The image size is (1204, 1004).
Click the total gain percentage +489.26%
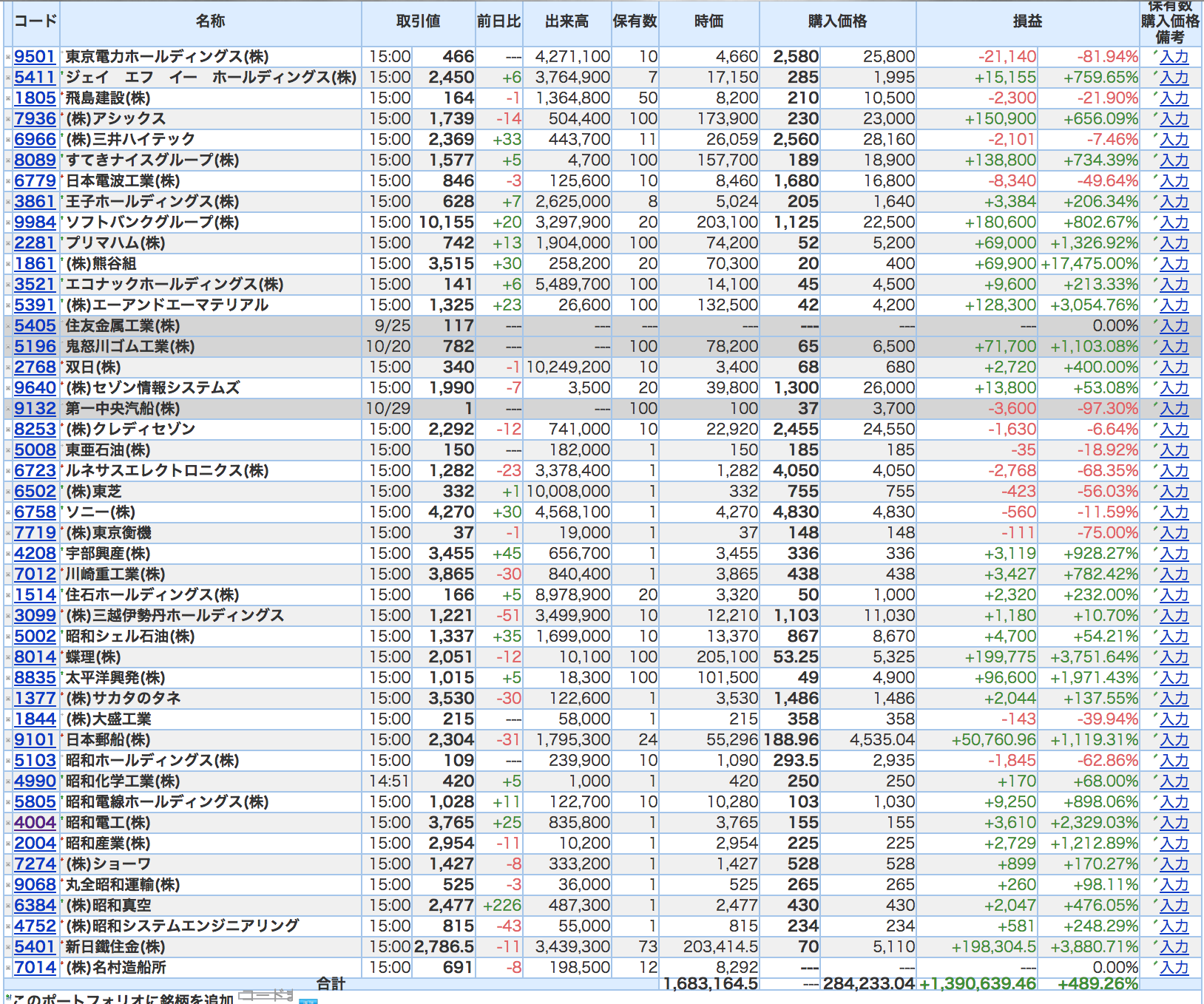(x=1098, y=983)
